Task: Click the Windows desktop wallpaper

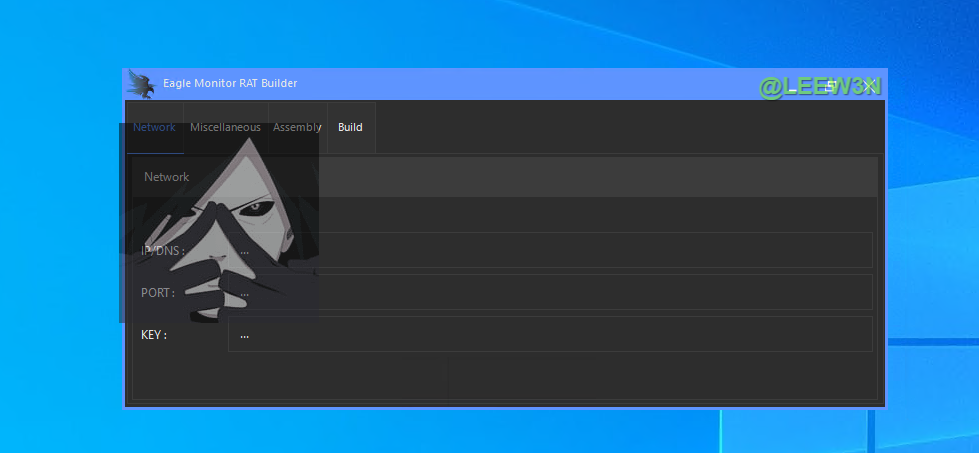Action: click(930, 250)
